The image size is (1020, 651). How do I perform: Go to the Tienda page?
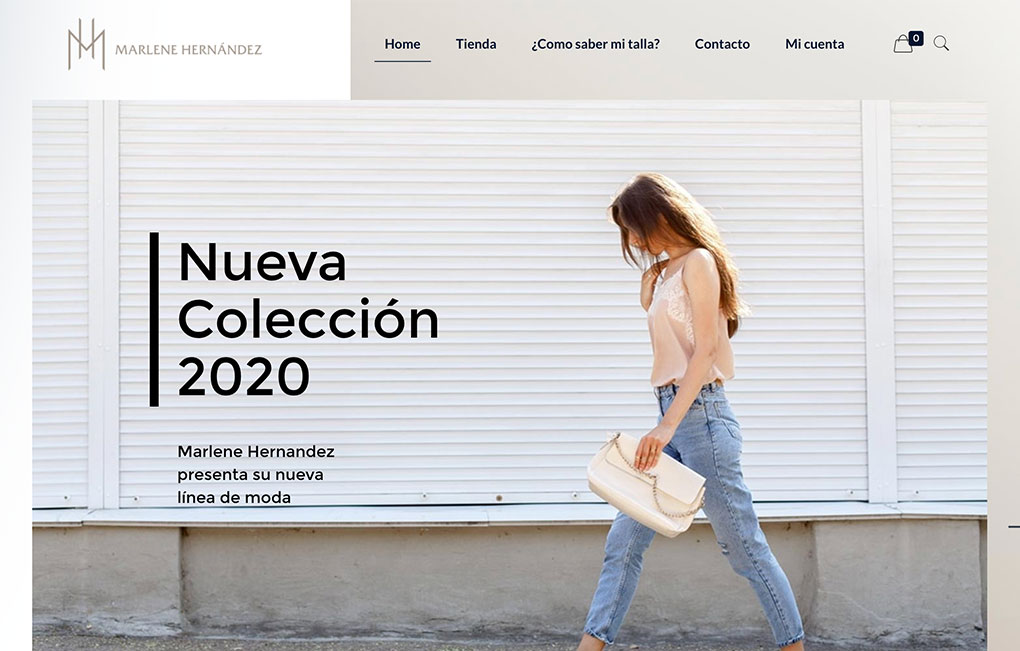(476, 44)
